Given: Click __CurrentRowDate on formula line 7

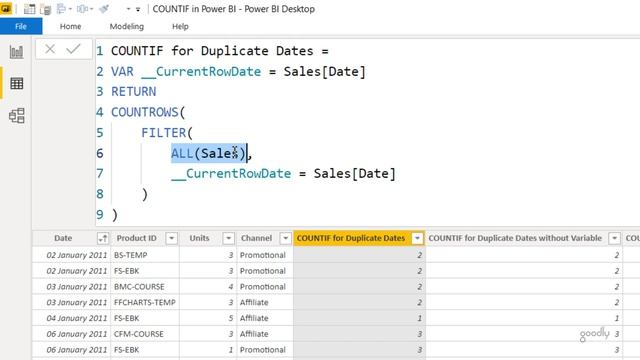Looking at the screenshot, I should 231,174.
